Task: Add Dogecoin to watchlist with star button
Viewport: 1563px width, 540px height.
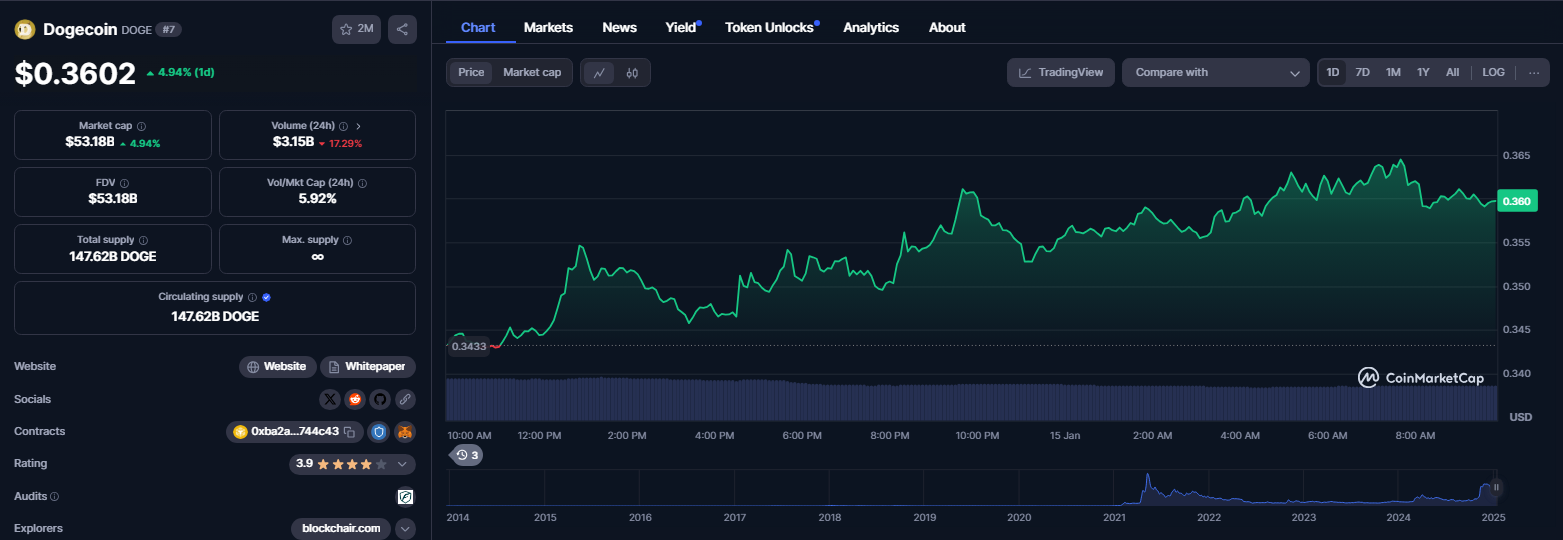Action: (x=356, y=29)
